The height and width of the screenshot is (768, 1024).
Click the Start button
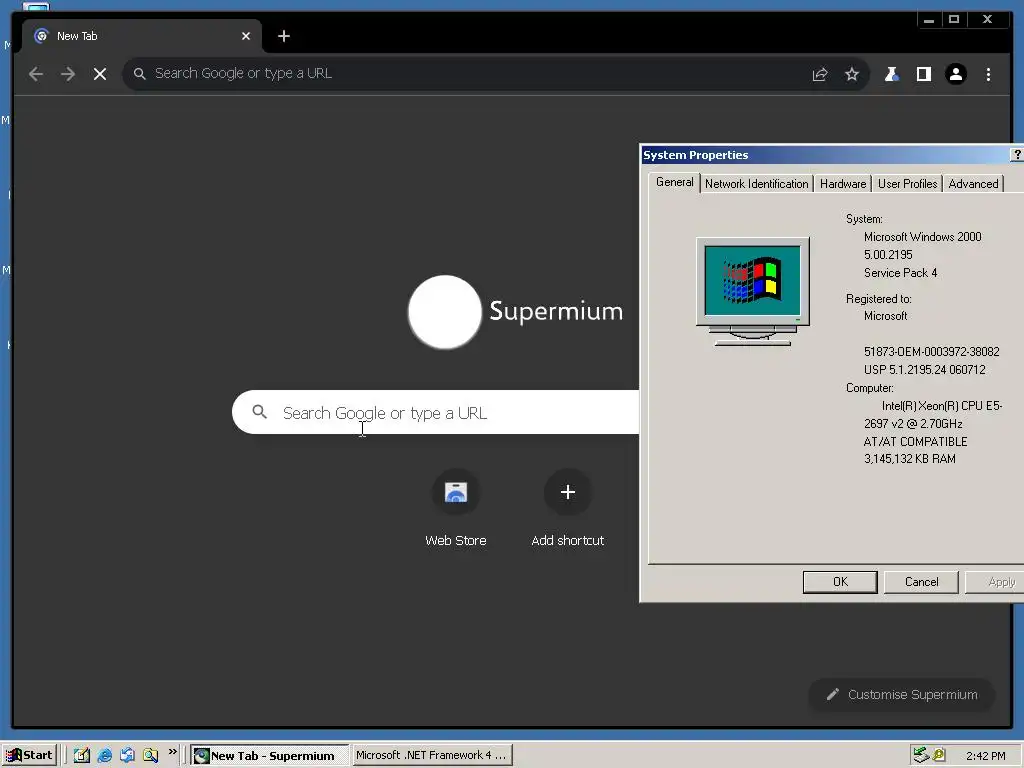click(29, 755)
